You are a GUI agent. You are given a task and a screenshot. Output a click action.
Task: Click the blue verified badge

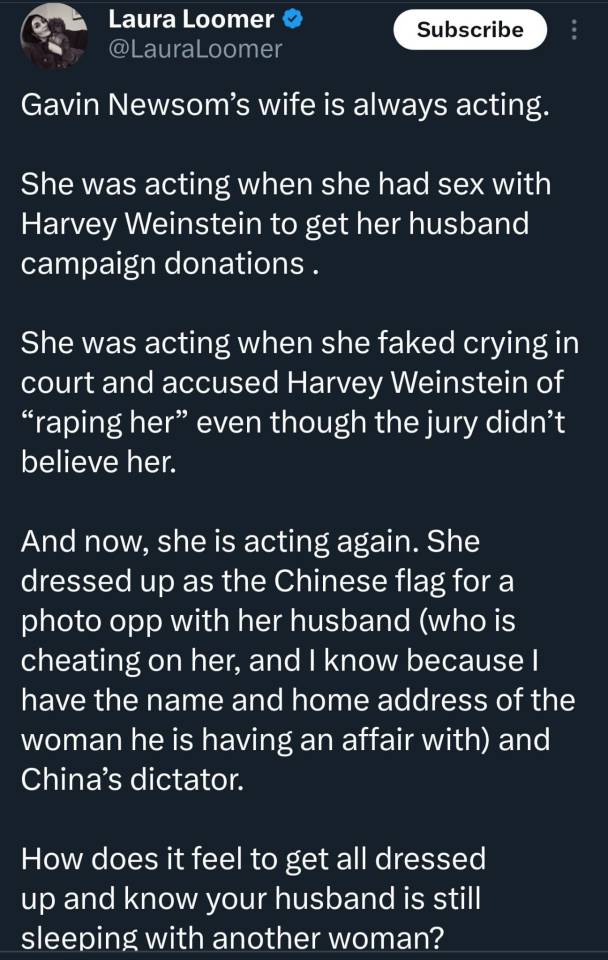point(290,17)
